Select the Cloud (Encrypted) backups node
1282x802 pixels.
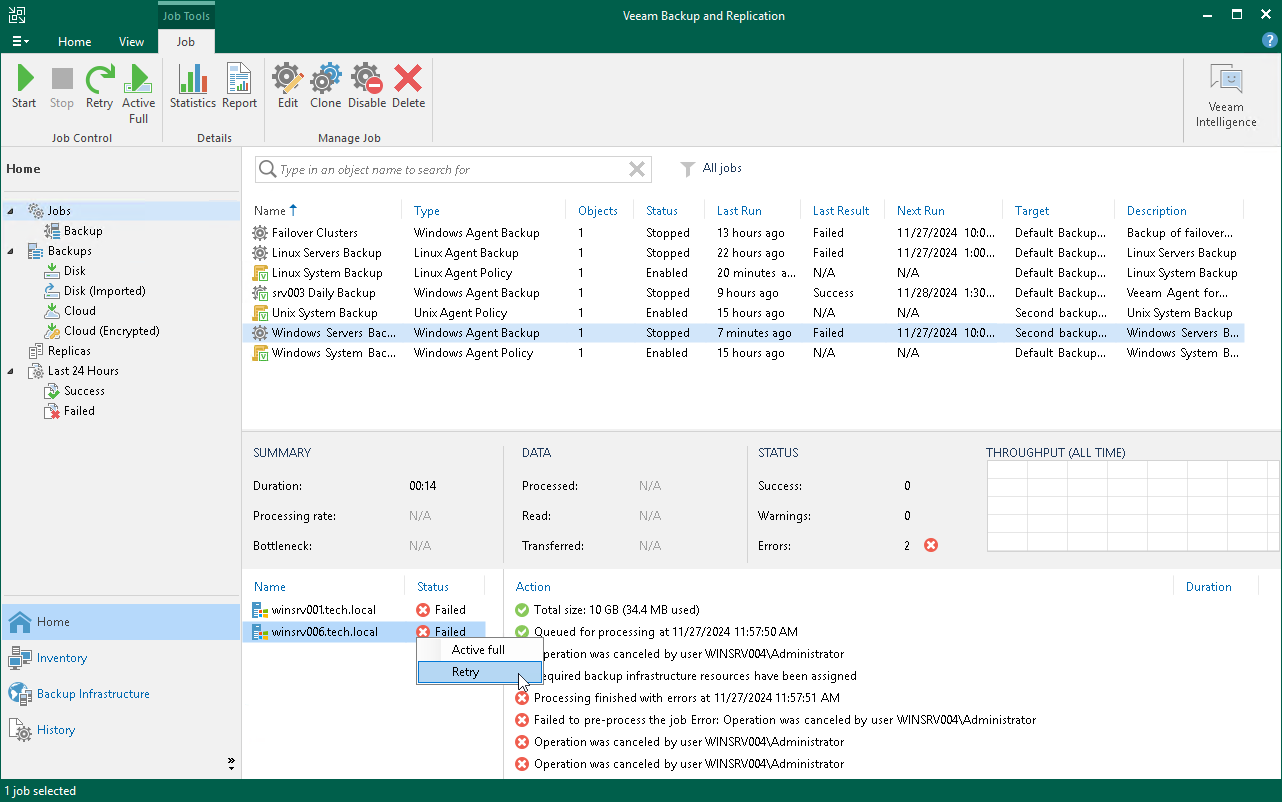pos(111,331)
